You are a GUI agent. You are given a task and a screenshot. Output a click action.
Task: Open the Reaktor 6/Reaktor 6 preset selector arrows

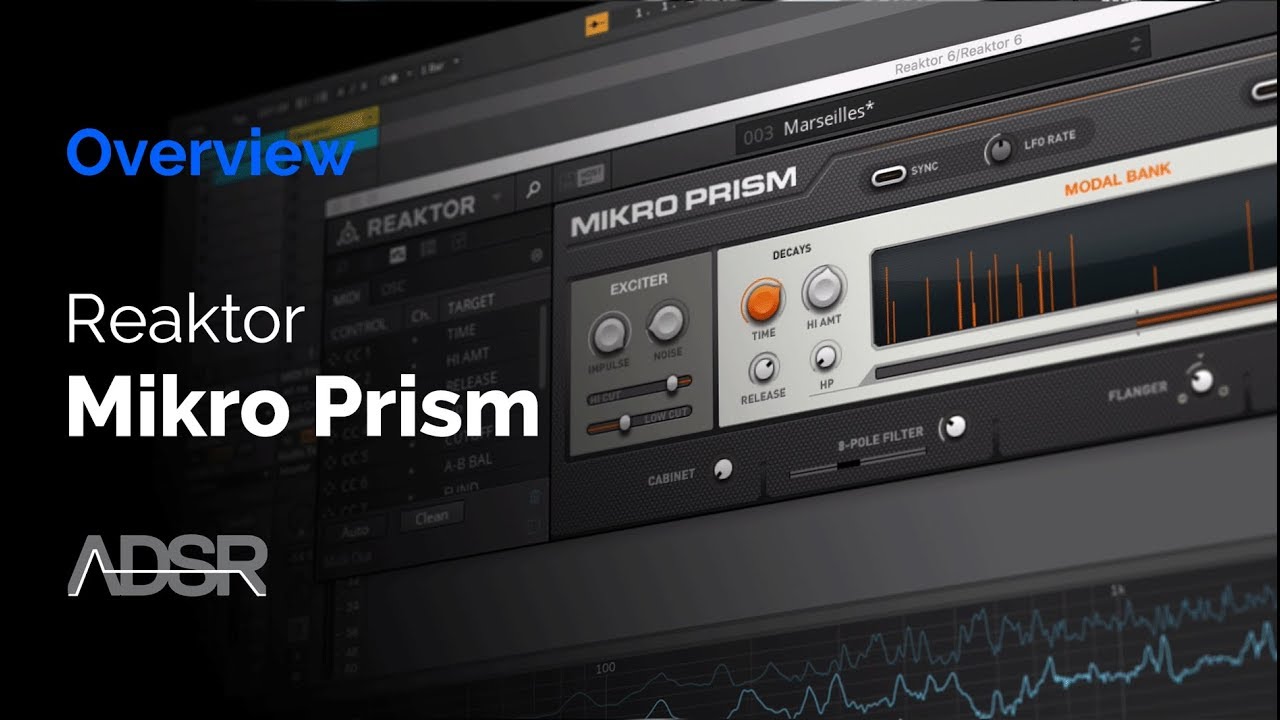pyautogui.click(x=1135, y=43)
